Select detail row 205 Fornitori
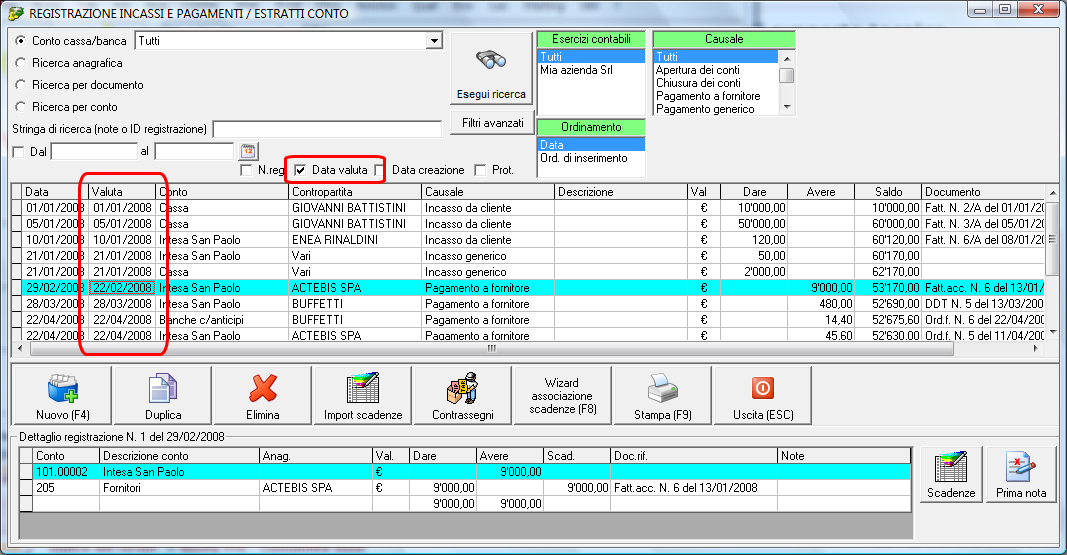The height and width of the screenshot is (555, 1067). [x=465, y=488]
